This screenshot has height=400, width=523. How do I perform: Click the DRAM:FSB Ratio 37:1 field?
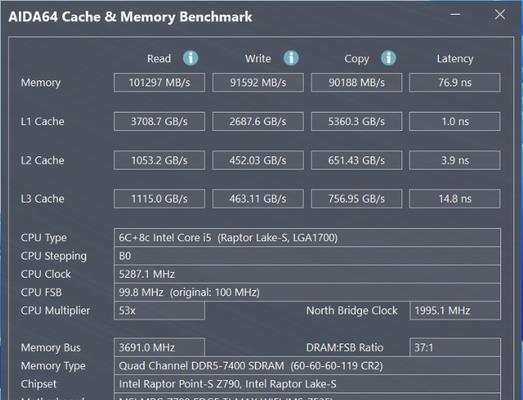[x=455, y=347]
